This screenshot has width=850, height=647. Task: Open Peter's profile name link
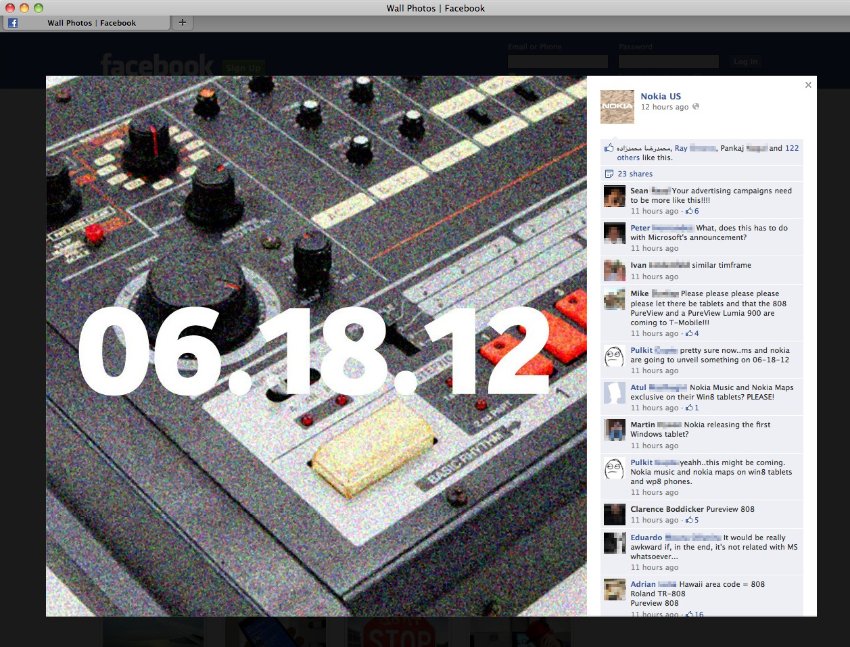point(661,228)
